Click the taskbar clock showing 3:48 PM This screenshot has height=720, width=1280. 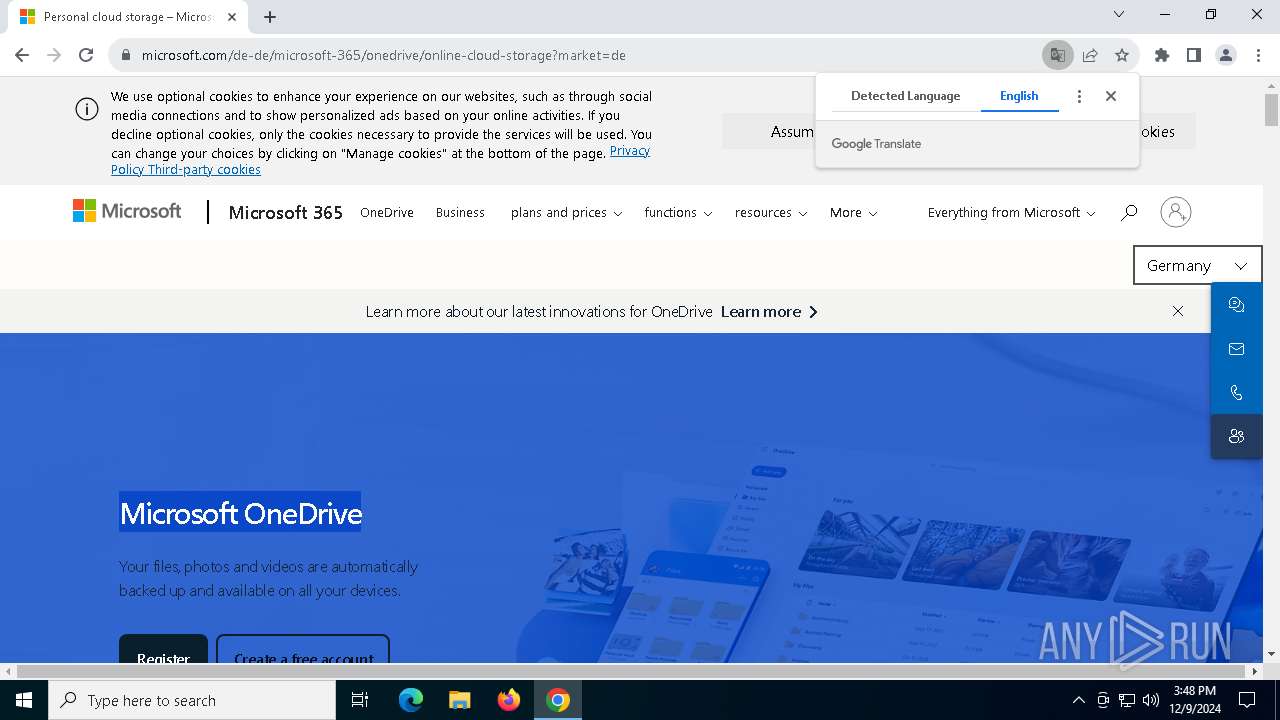click(x=1195, y=700)
